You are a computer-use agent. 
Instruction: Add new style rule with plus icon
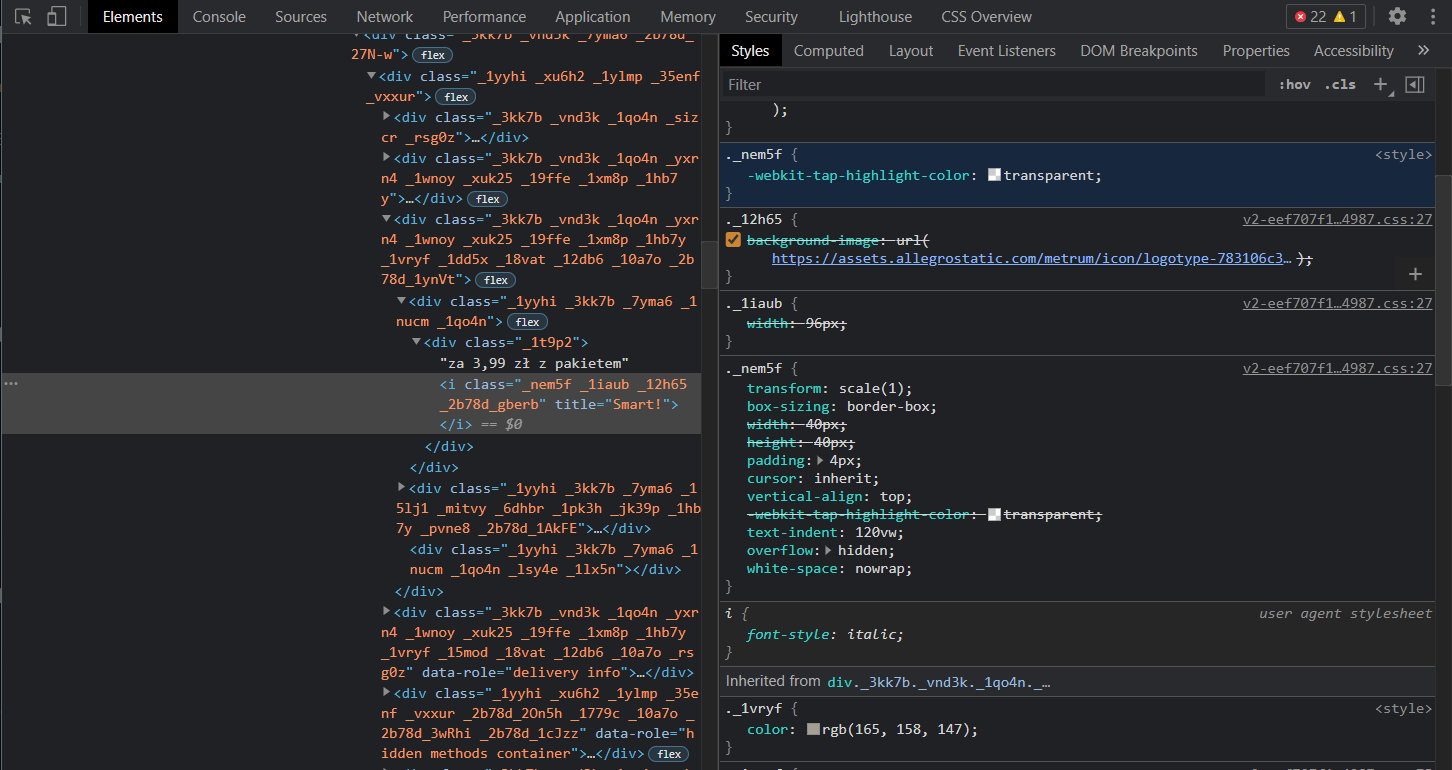click(1381, 84)
